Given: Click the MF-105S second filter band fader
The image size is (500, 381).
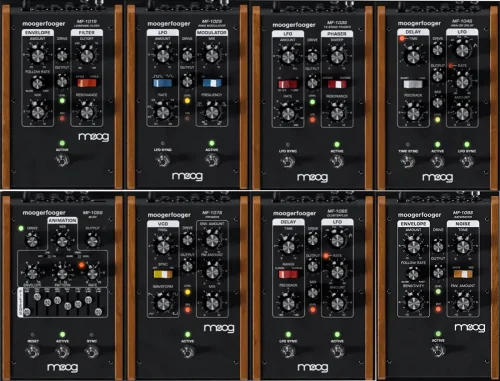Looking at the screenshot, I should pyautogui.click(x=37, y=297).
